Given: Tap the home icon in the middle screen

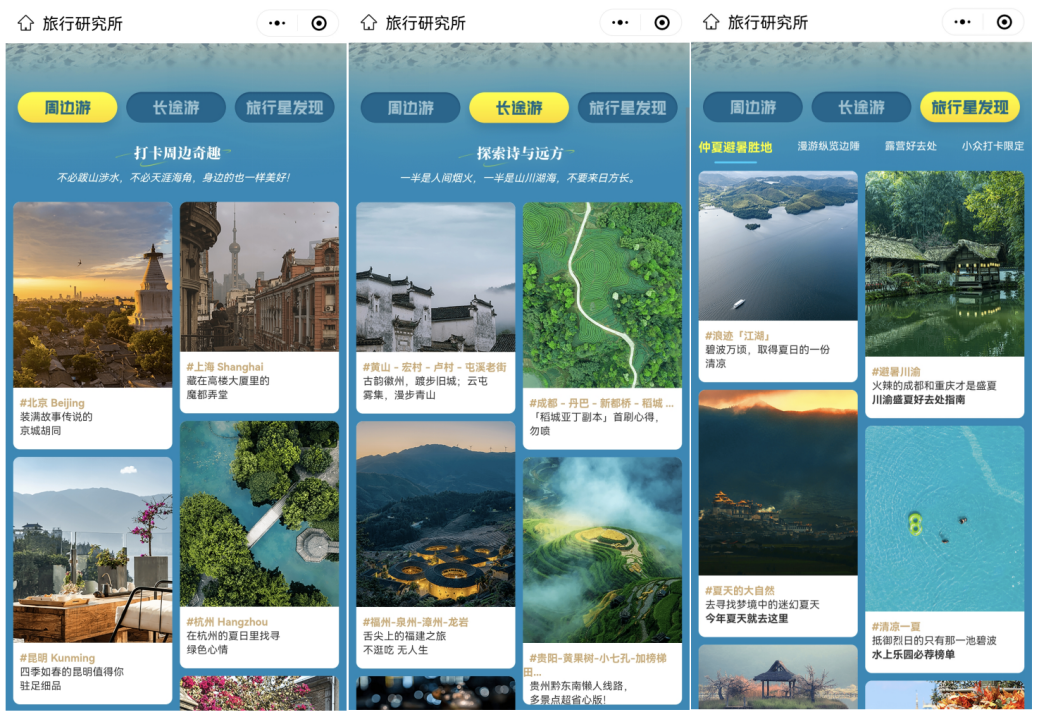Looking at the screenshot, I should click(x=369, y=23).
